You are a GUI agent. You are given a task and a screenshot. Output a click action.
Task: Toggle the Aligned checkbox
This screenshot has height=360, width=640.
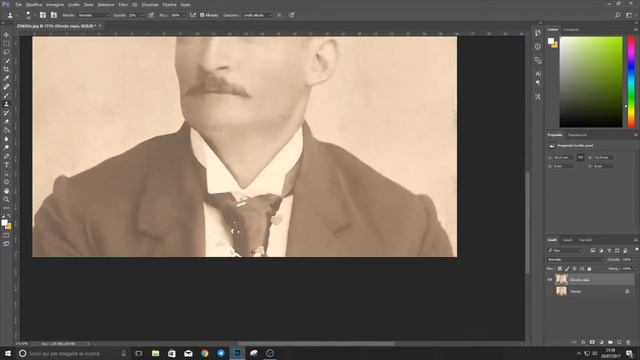pyautogui.click(x=202, y=15)
